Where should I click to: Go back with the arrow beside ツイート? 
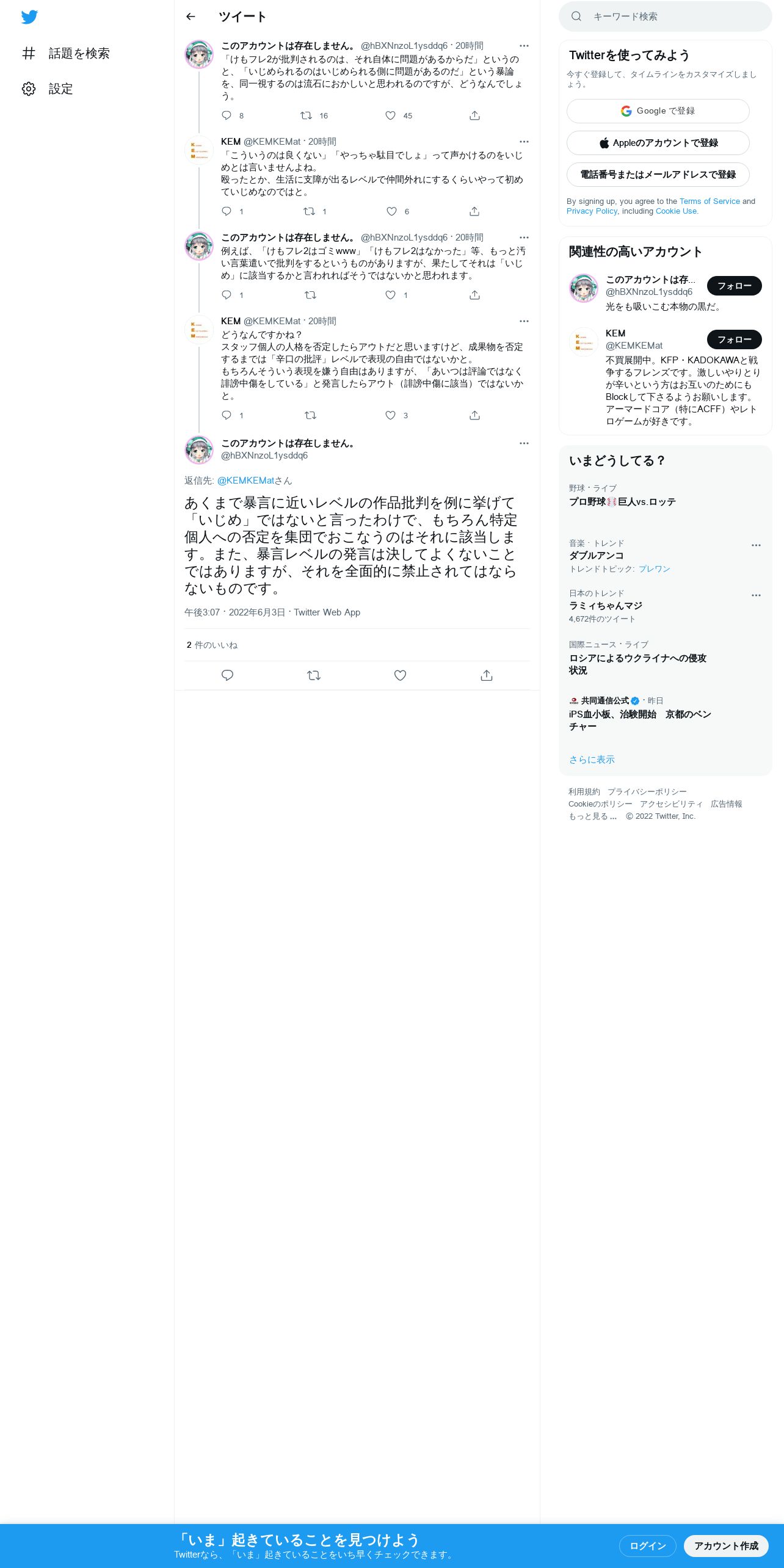pyautogui.click(x=191, y=16)
